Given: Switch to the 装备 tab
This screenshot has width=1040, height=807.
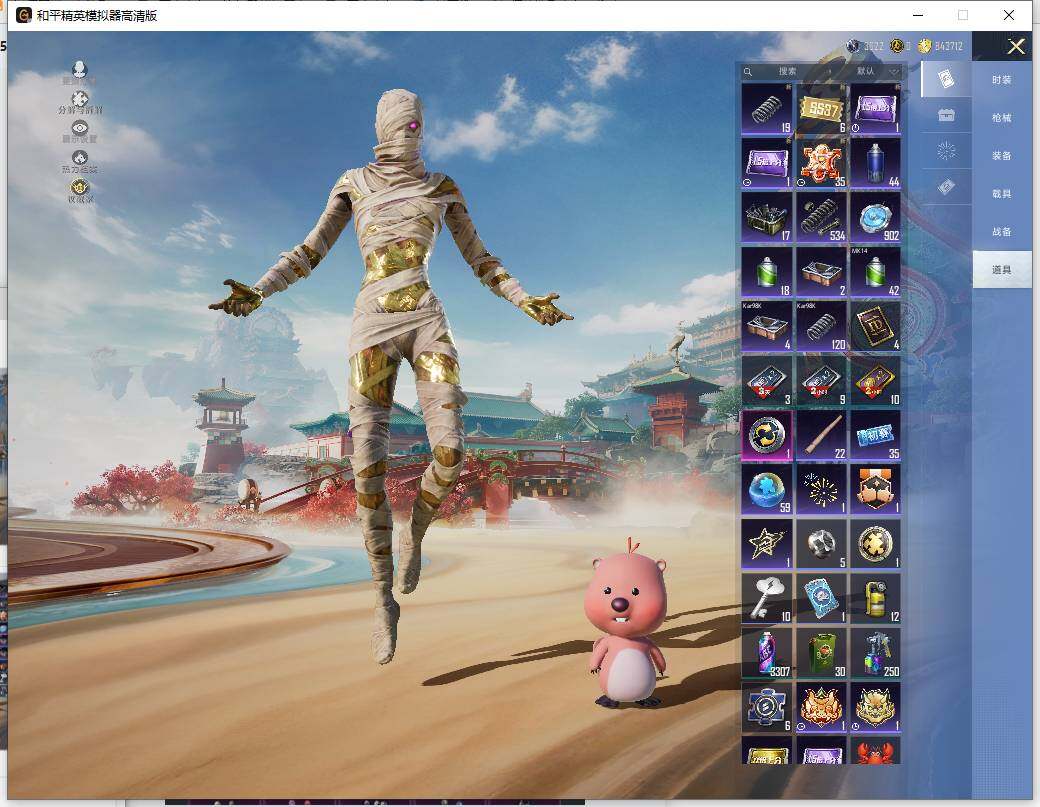Looking at the screenshot, I should click(1002, 155).
